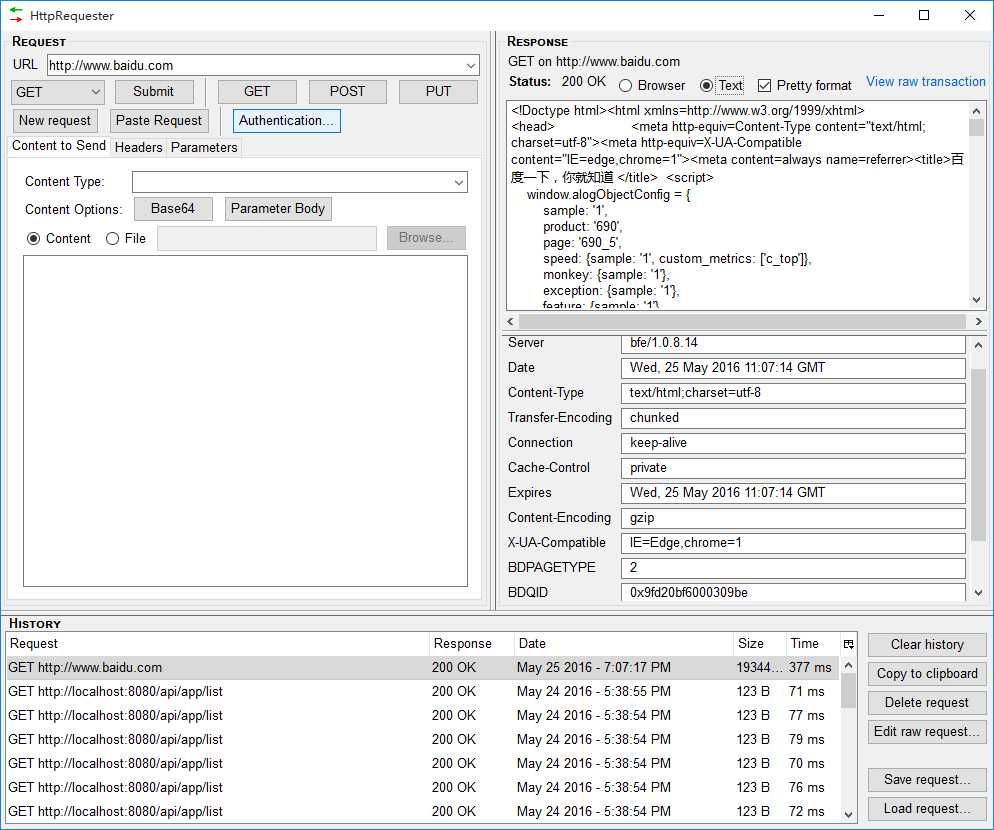Send request with the POST button
994x830 pixels.
pyautogui.click(x=347, y=91)
